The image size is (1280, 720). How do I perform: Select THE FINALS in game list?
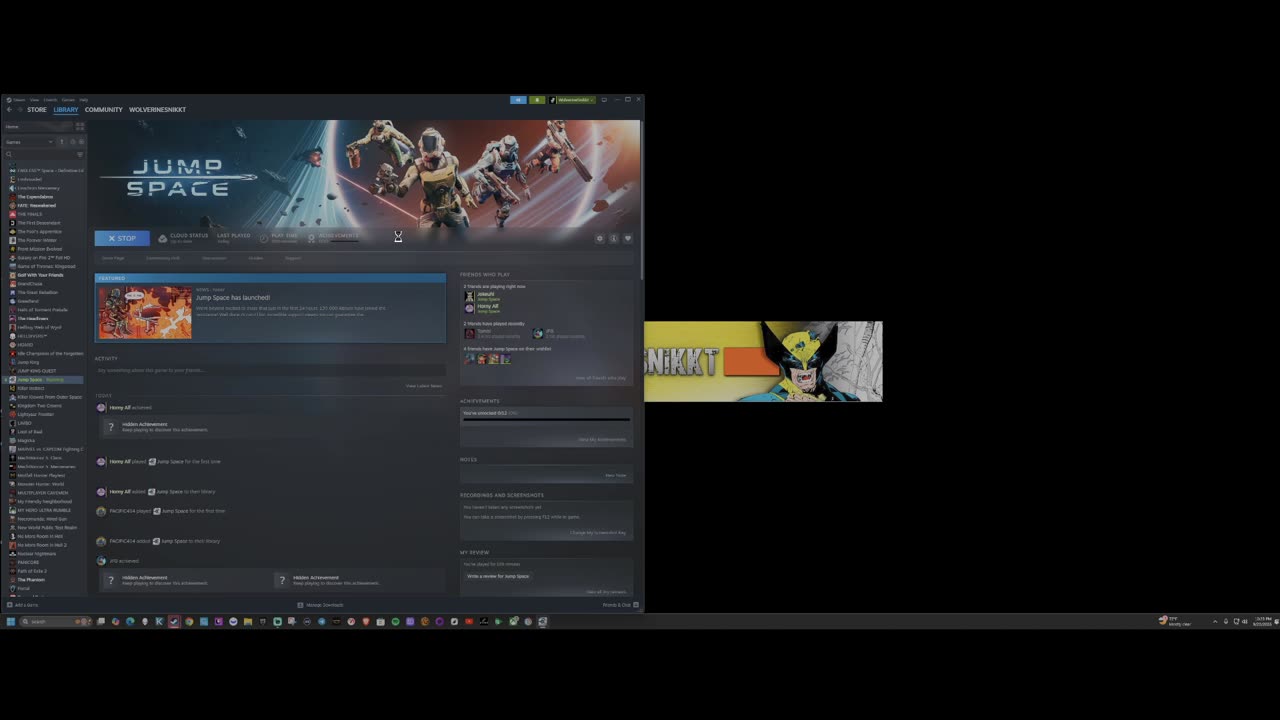(30, 214)
